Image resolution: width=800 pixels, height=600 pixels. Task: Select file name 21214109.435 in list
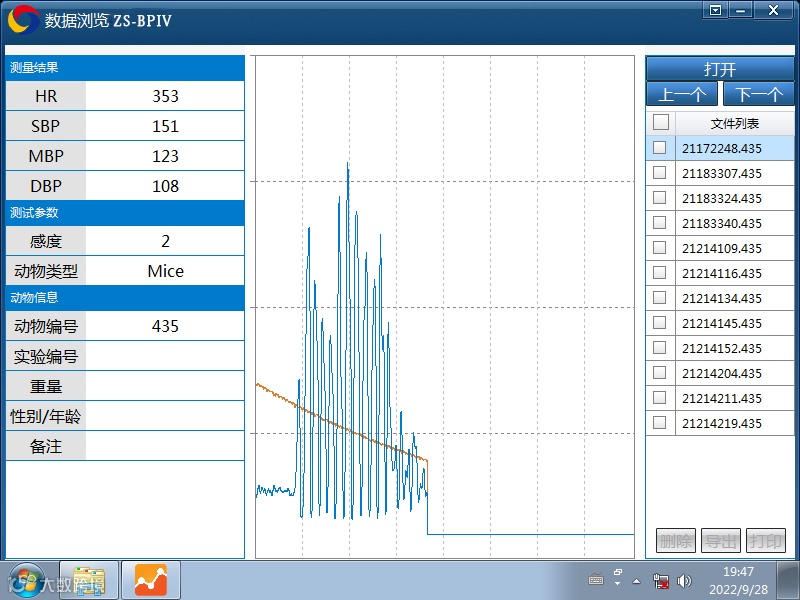tap(721, 248)
